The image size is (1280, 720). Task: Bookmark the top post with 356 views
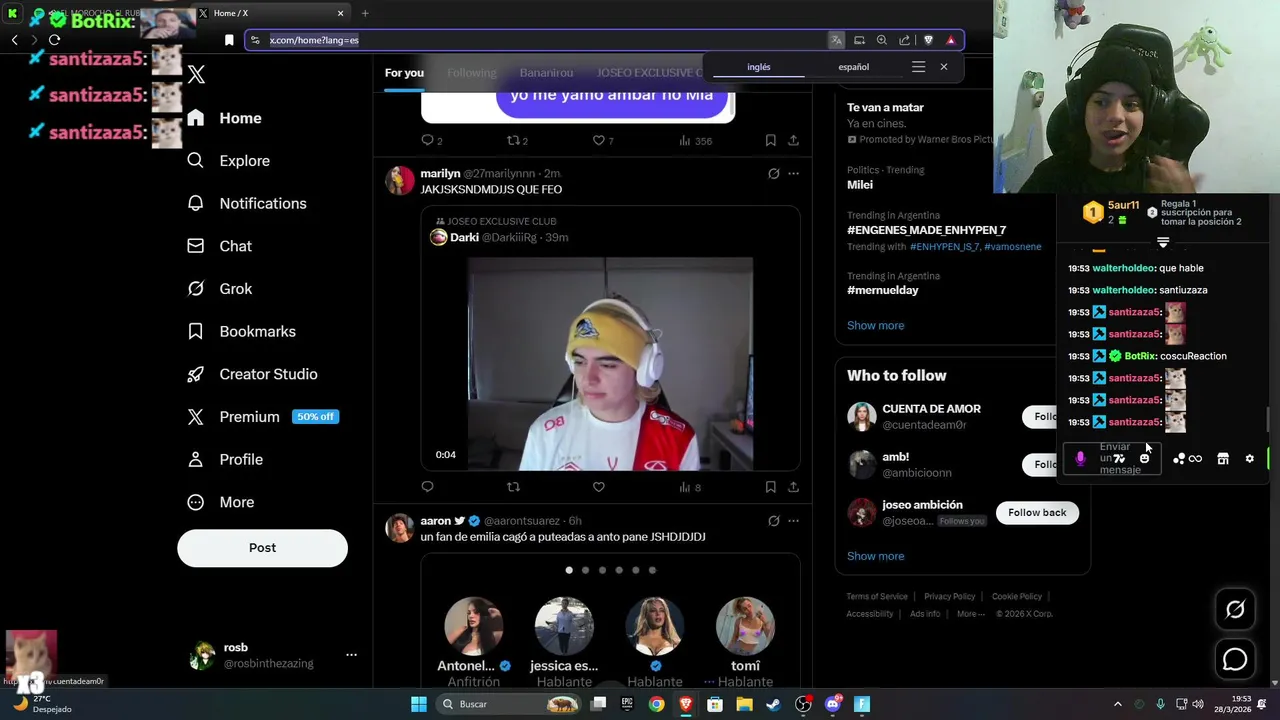[770, 140]
